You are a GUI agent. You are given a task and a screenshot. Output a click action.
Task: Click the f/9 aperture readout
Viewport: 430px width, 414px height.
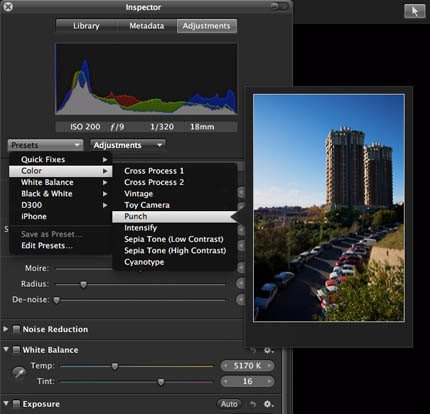pyautogui.click(x=117, y=127)
